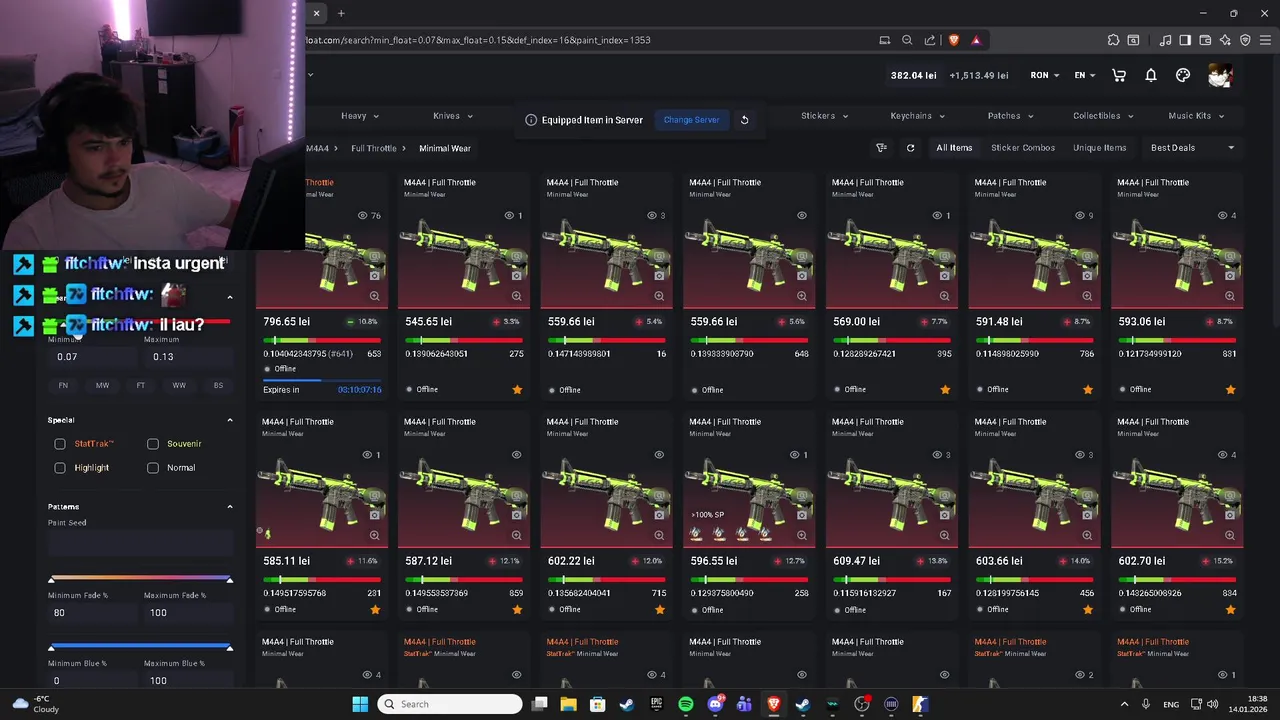The image size is (1280, 720).
Task: Enable the StatTrak checkbox
Action: [60, 444]
